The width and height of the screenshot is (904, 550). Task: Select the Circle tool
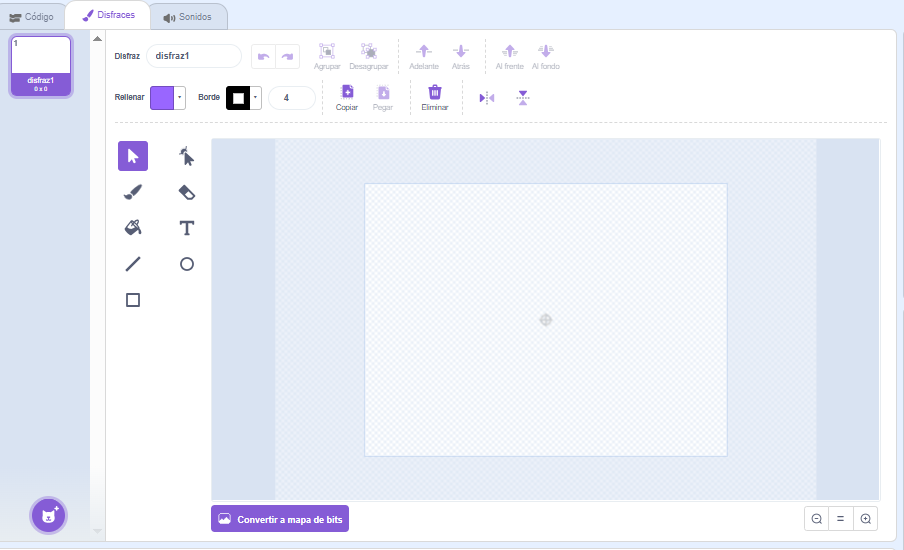186,264
